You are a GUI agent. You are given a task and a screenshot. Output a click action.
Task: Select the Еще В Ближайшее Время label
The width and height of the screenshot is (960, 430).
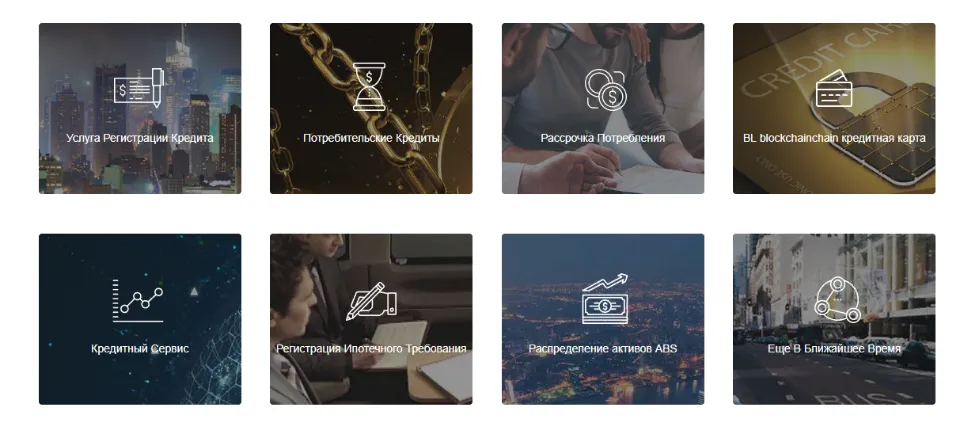click(x=834, y=349)
